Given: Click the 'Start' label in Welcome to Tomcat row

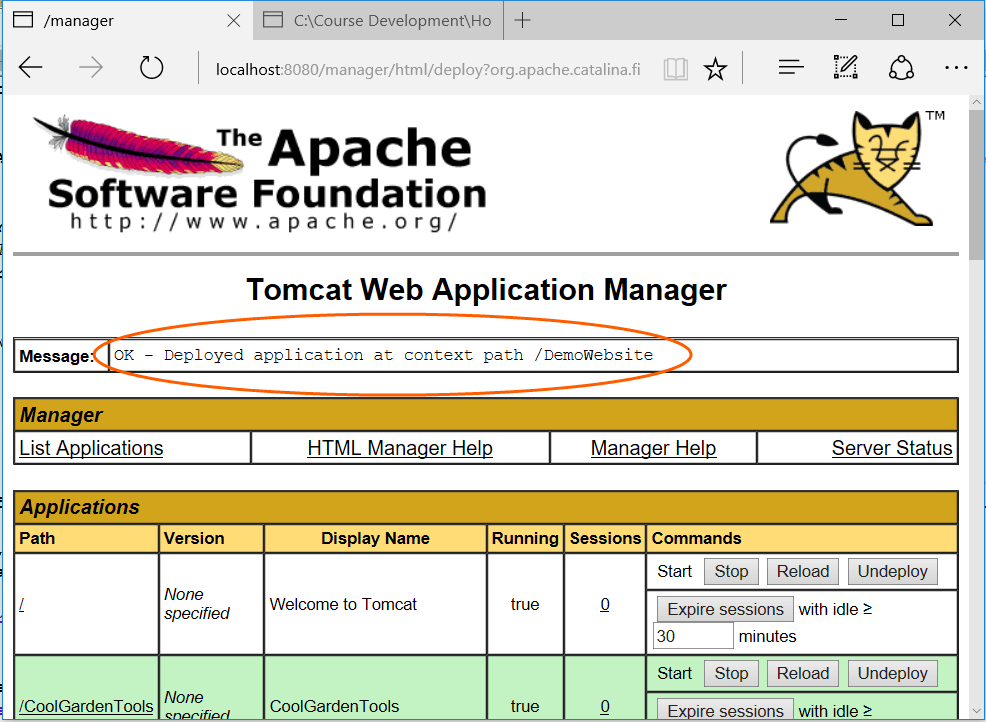Looking at the screenshot, I should coord(674,571).
